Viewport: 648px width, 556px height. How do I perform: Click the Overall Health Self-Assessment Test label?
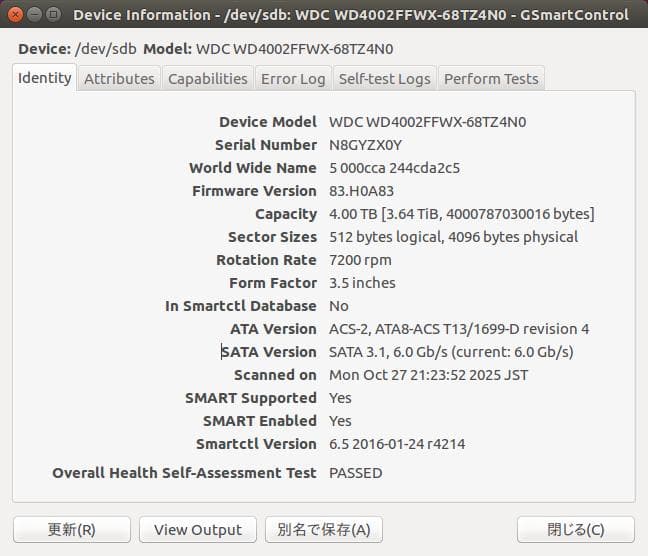click(x=184, y=473)
